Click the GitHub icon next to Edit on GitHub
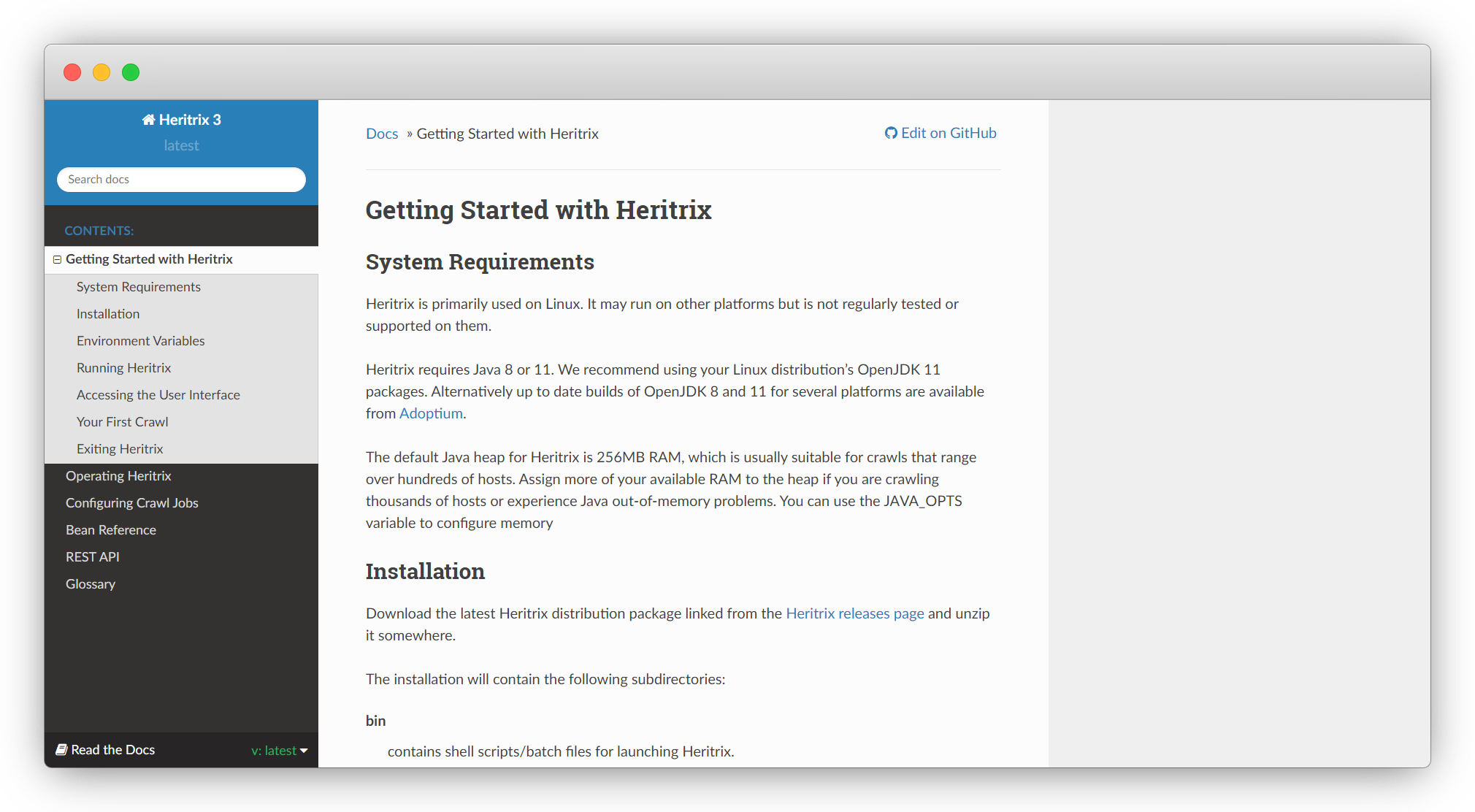The width and height of the screenshot is (1475, 812). click(891, 133)
